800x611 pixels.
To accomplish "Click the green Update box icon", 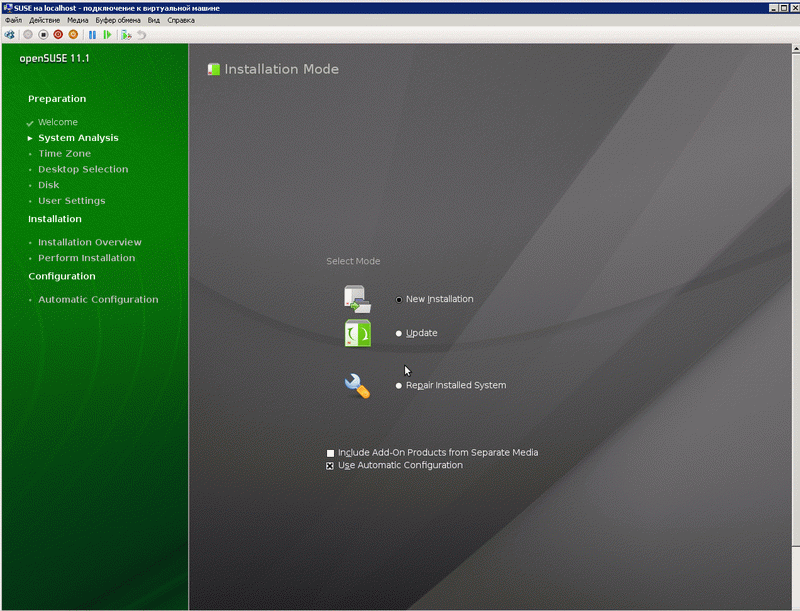I will click(x=358, y=333).
